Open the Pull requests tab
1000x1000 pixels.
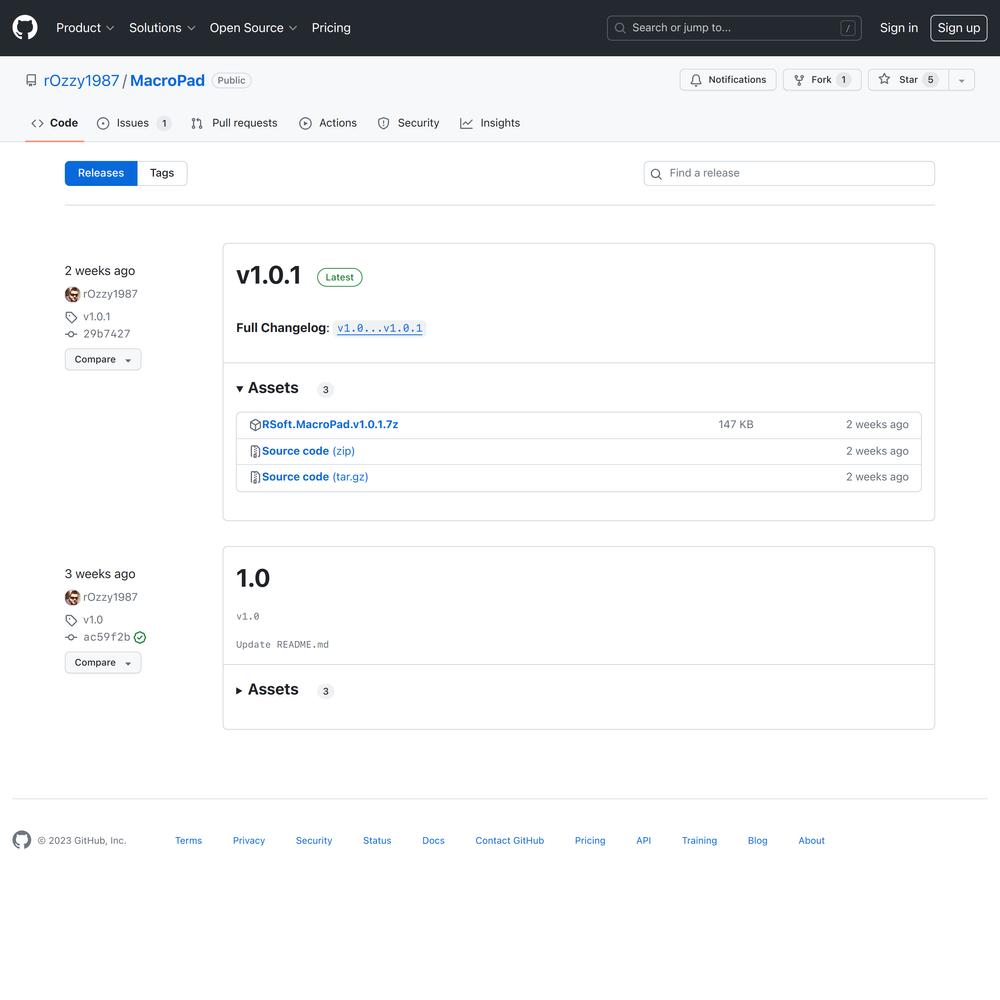coord(234,123)
